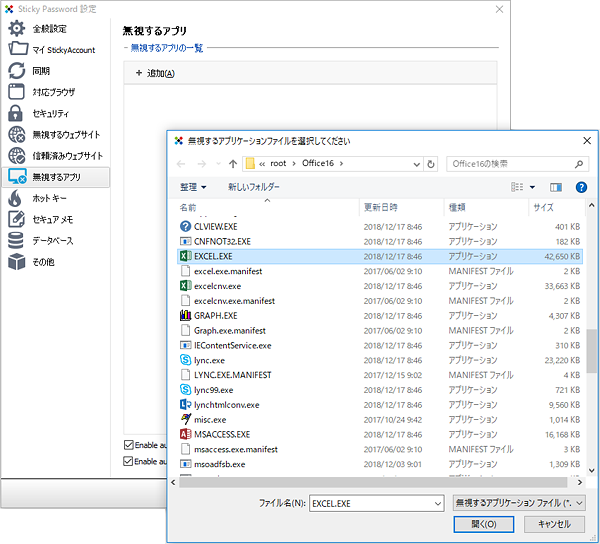The width and height of the screenshot is (600, 544).
Task: Select the excel.exe.manifest file
Action: point(380,271)
